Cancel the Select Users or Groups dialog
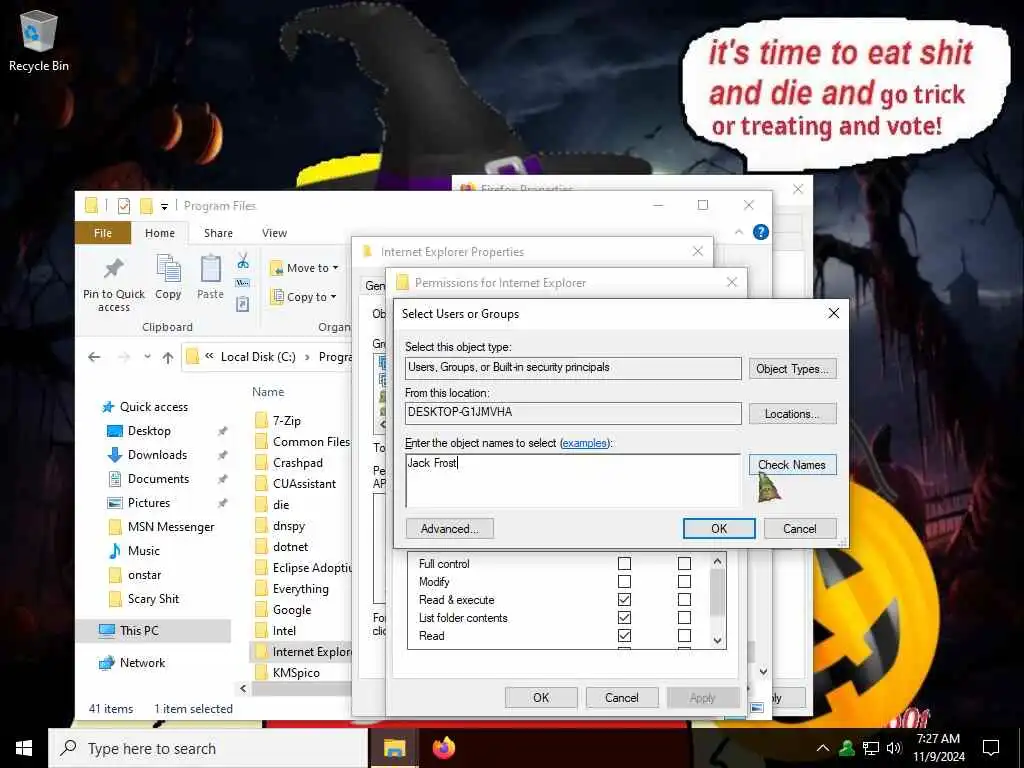 pyautogui.click(x=800, y=528)
